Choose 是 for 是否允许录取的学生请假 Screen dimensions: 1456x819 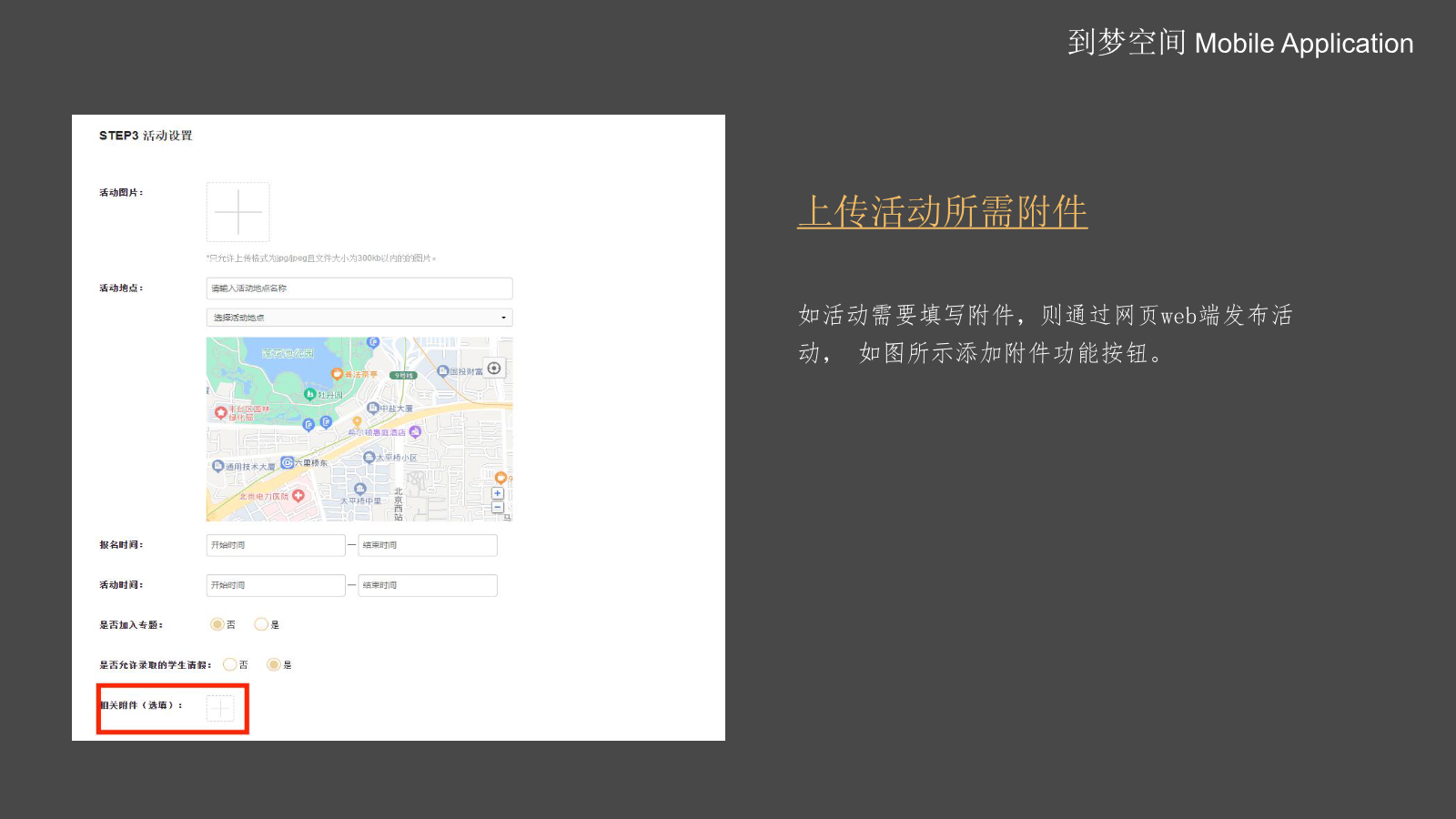point(273,664)
